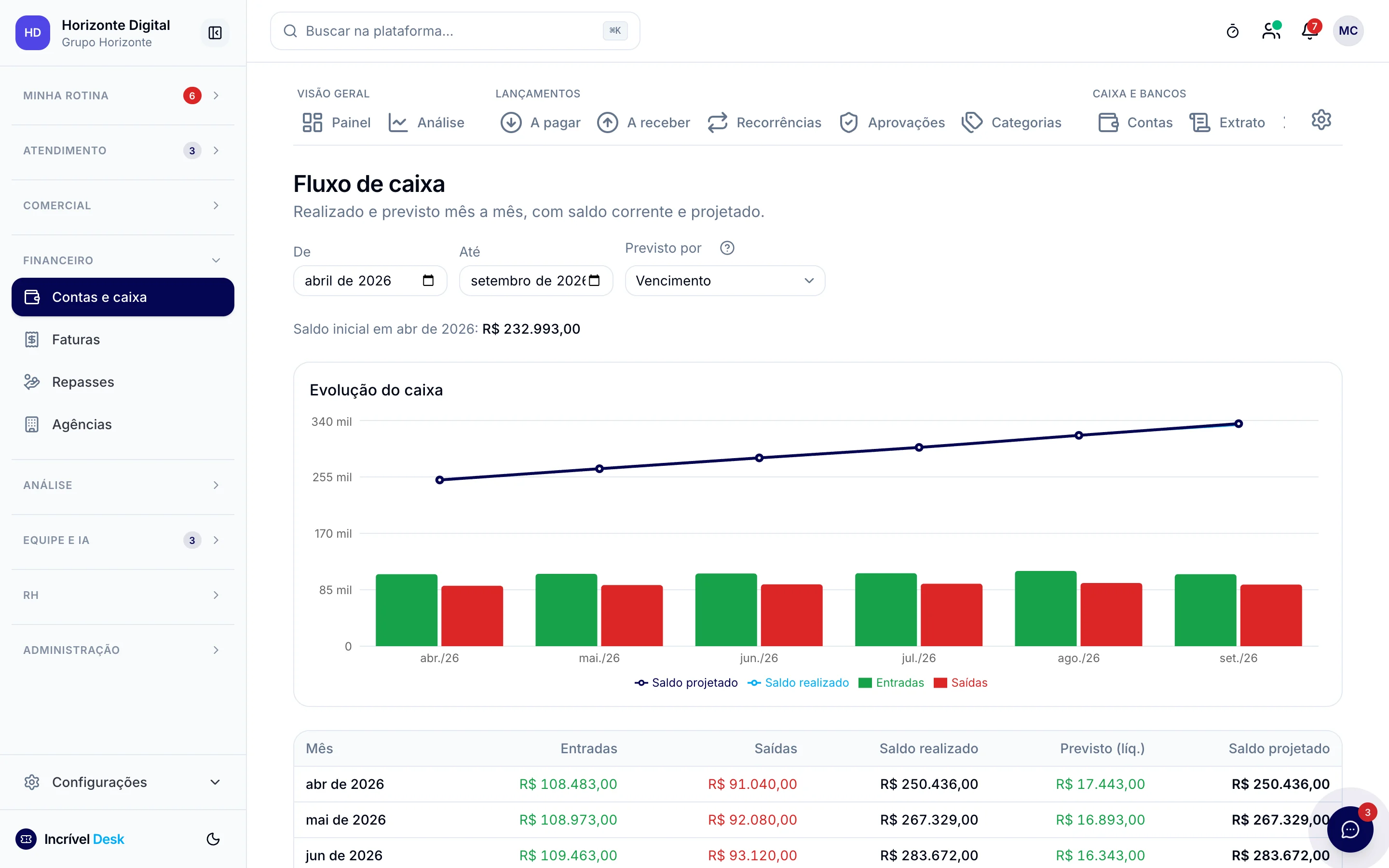Click the search magnifier icon
This screenshot has height=868, width=1389.
[x=290, y=31]
